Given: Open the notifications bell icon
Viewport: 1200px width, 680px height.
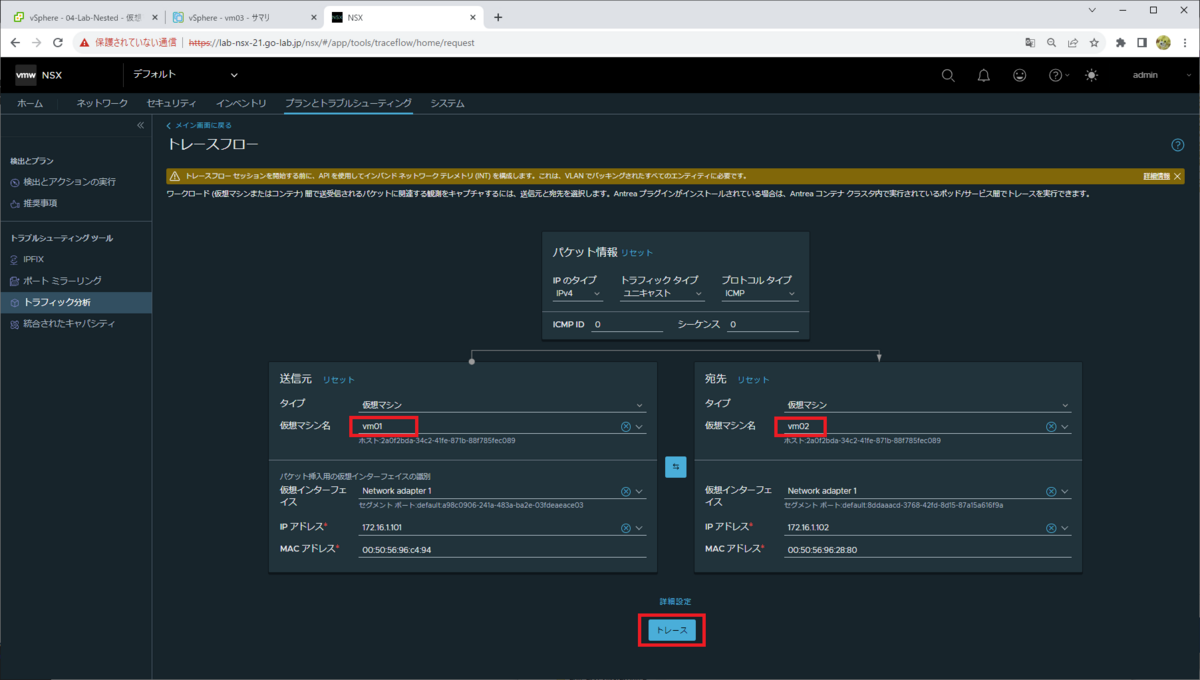Looking at the screenshot, I should 983,75.
